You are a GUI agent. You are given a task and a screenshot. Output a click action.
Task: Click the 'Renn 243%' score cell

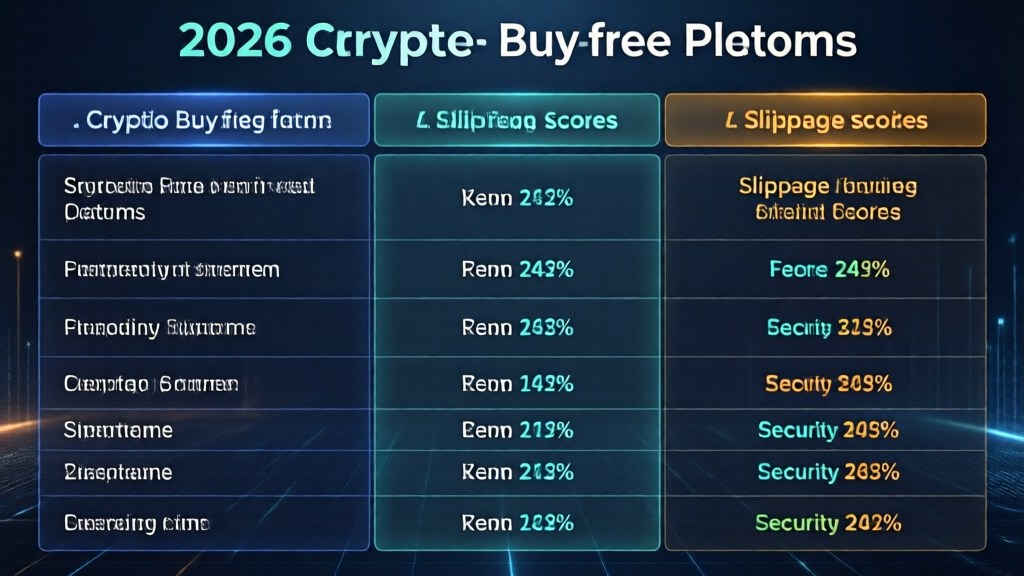point(517,269)
